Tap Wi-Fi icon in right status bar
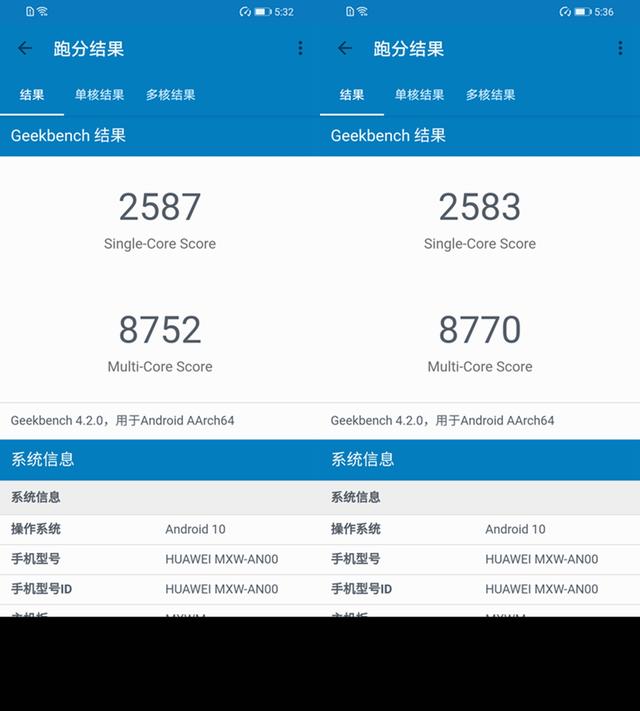Viewport: 640px width, 711px height. pos(362,11)
